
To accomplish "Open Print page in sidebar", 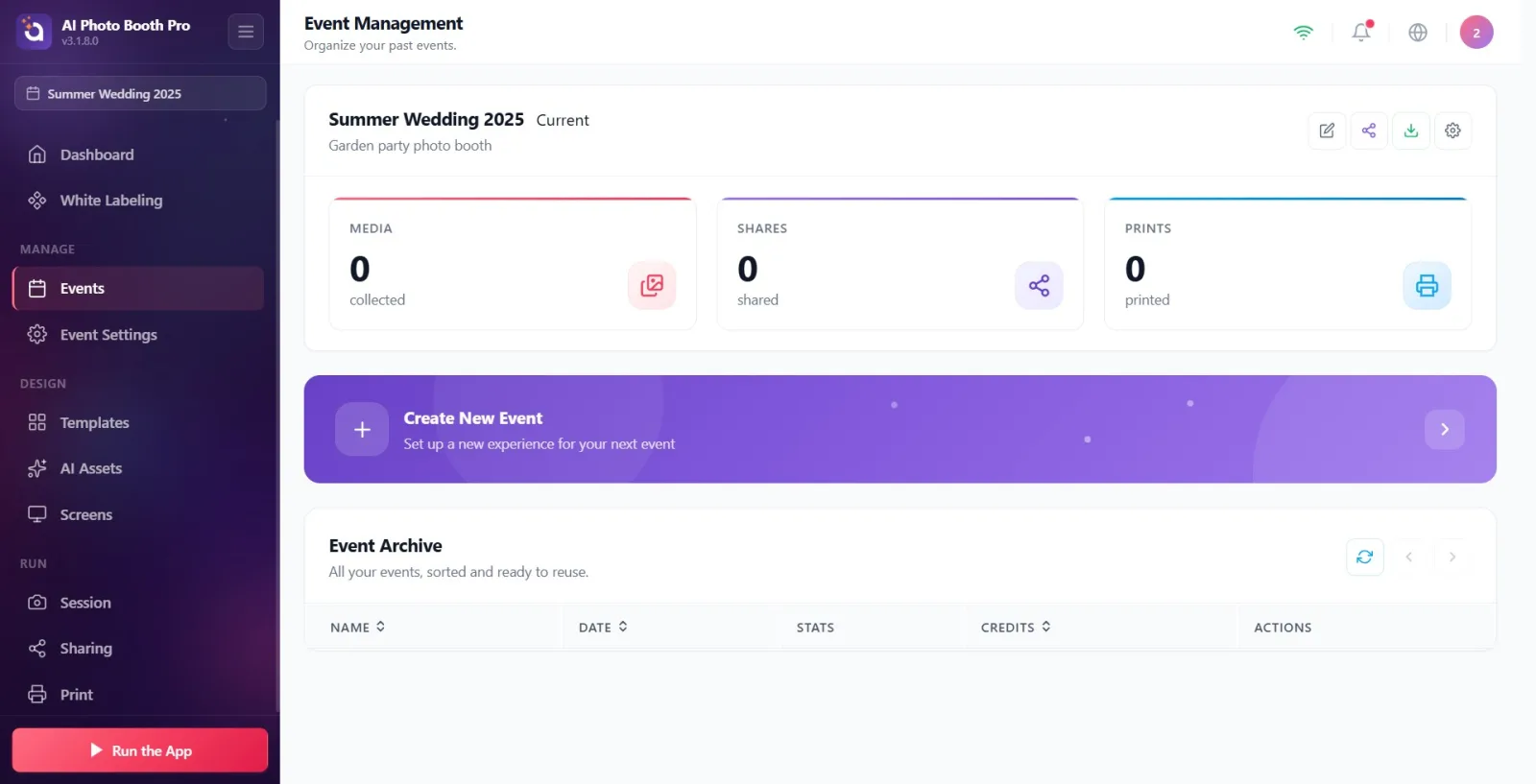I will pos(138,695).
